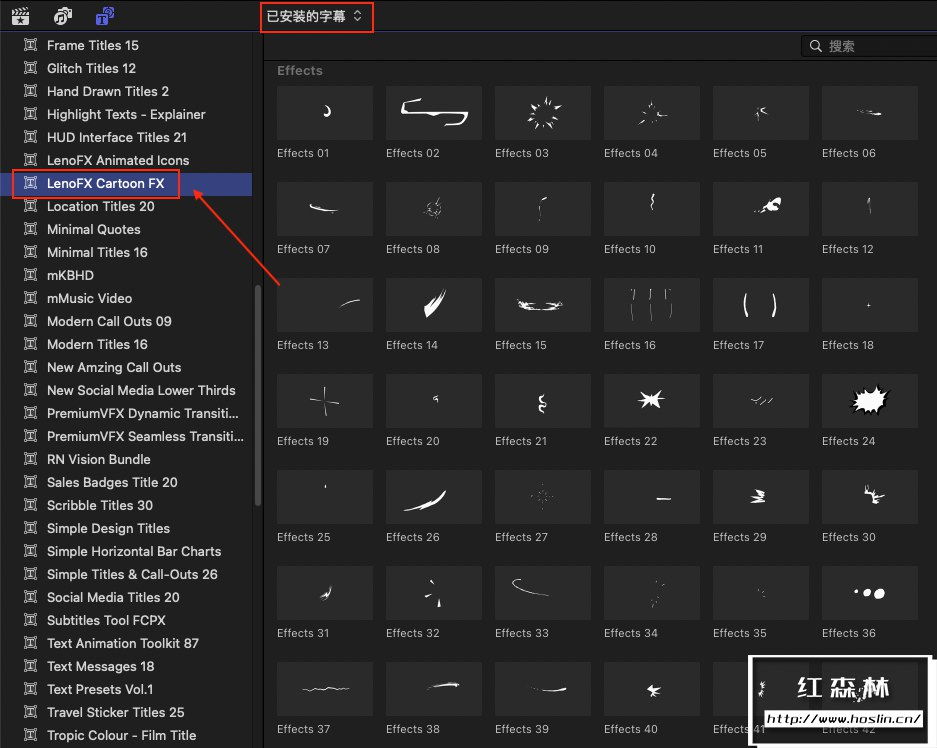Select RN Vision Bundle category

(98, 459)
